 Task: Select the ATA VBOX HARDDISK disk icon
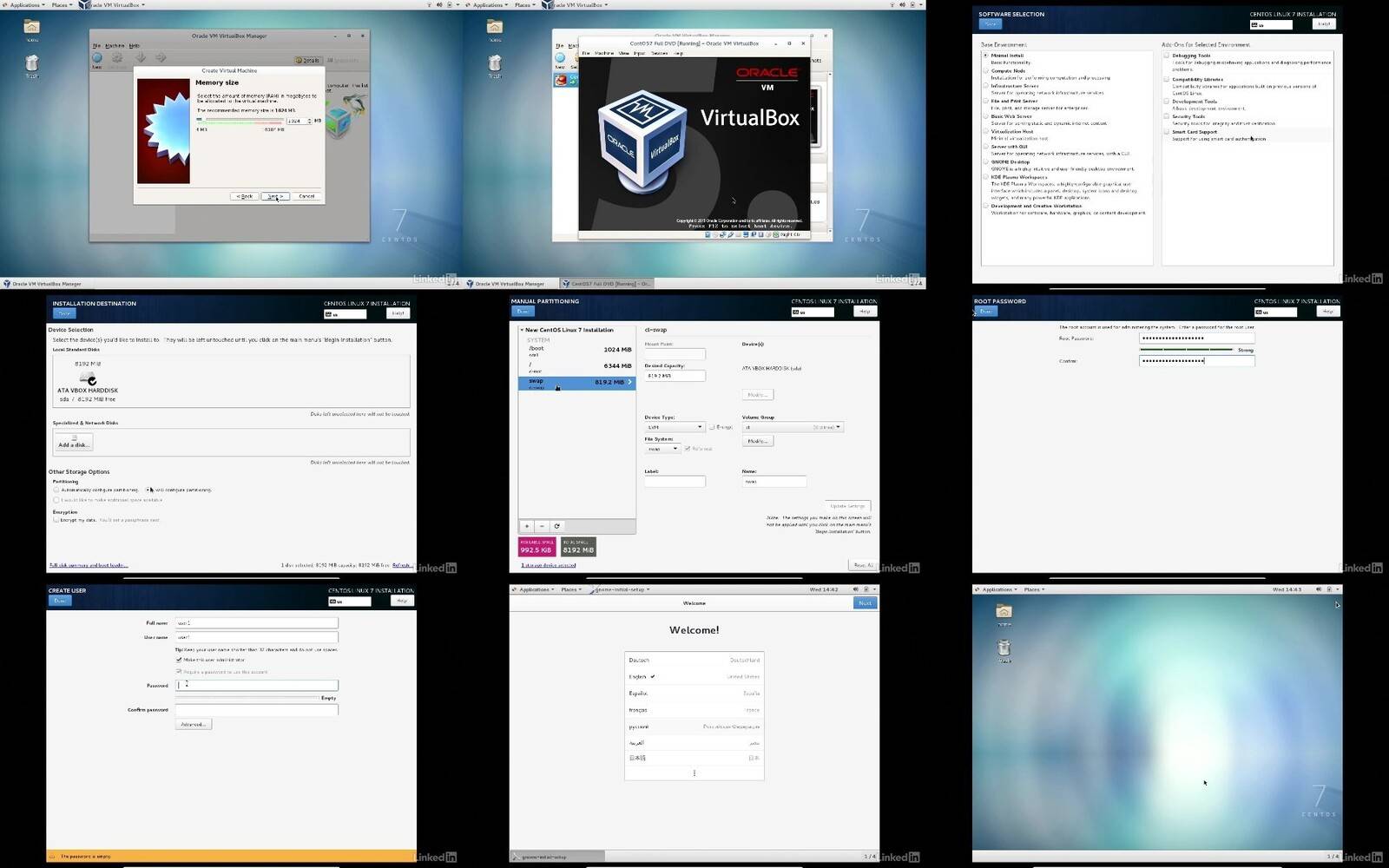coord(88,378)
